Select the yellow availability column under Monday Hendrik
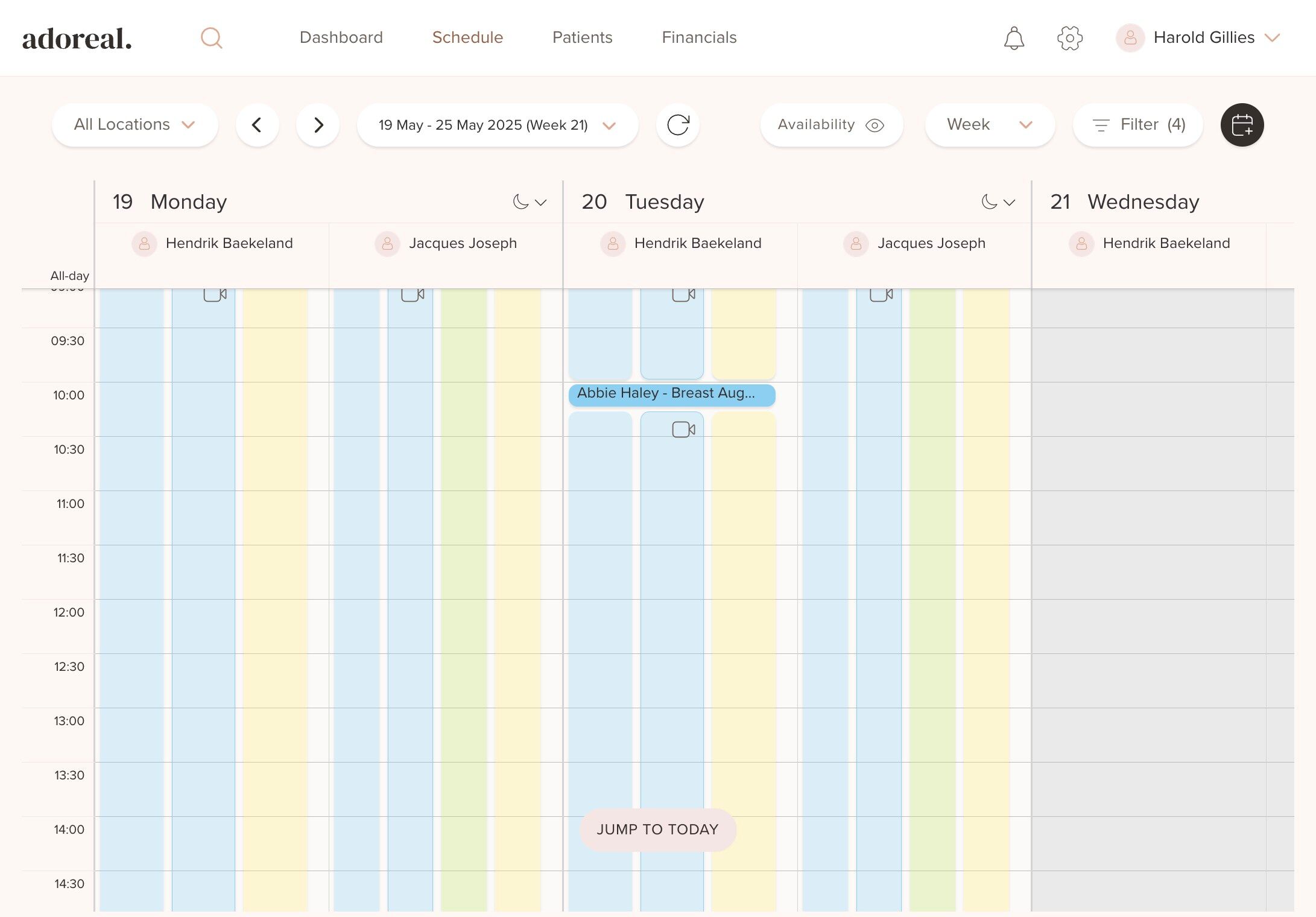 pyautogui.click(x=275, y=600)
